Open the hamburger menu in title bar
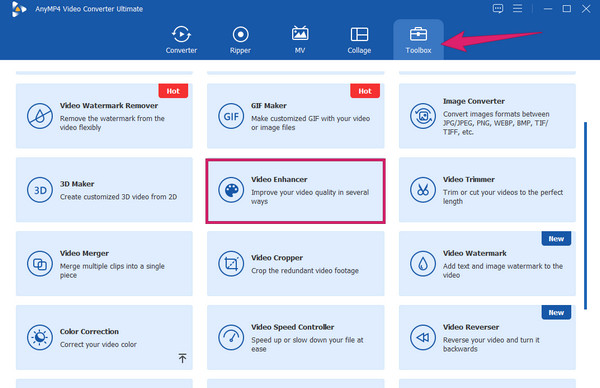600x388 pixels. pos(517,8)
